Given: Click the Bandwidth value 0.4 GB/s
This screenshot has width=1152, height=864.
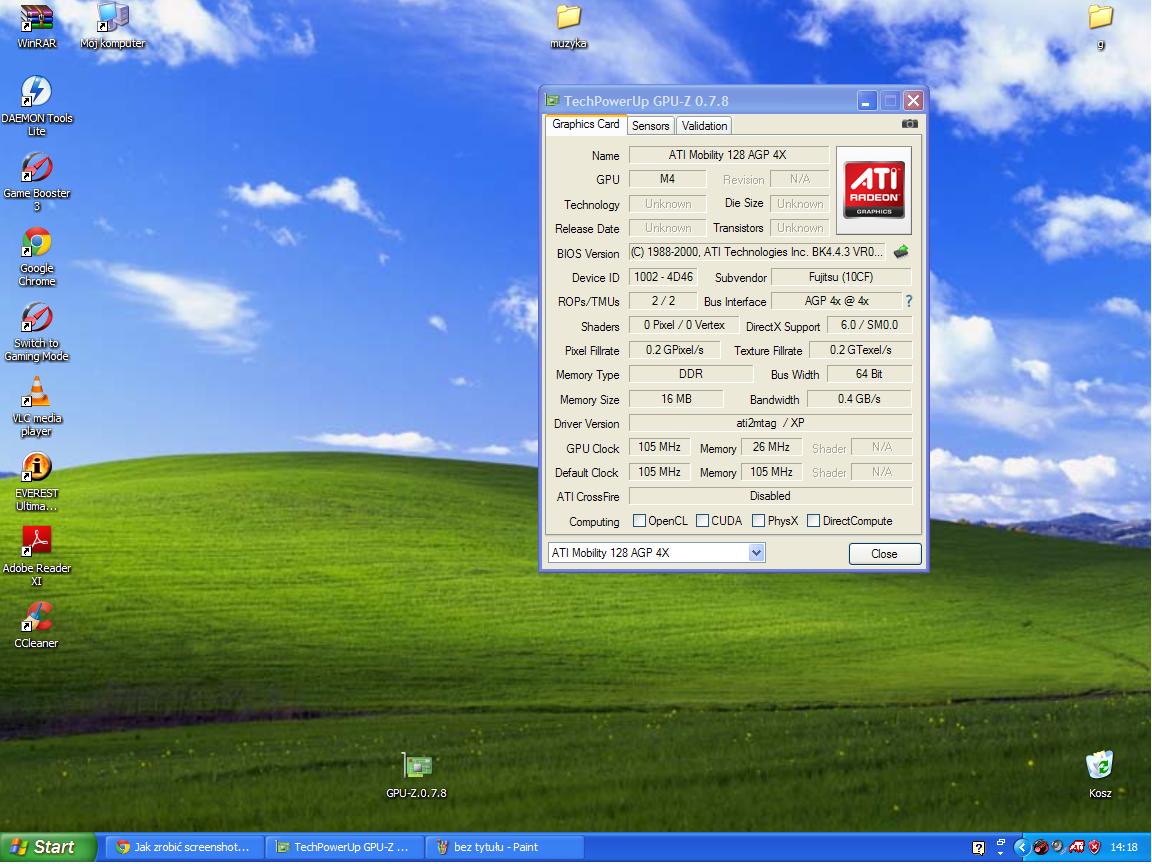Looking at the screenshot, I should [x=859, y=399].
